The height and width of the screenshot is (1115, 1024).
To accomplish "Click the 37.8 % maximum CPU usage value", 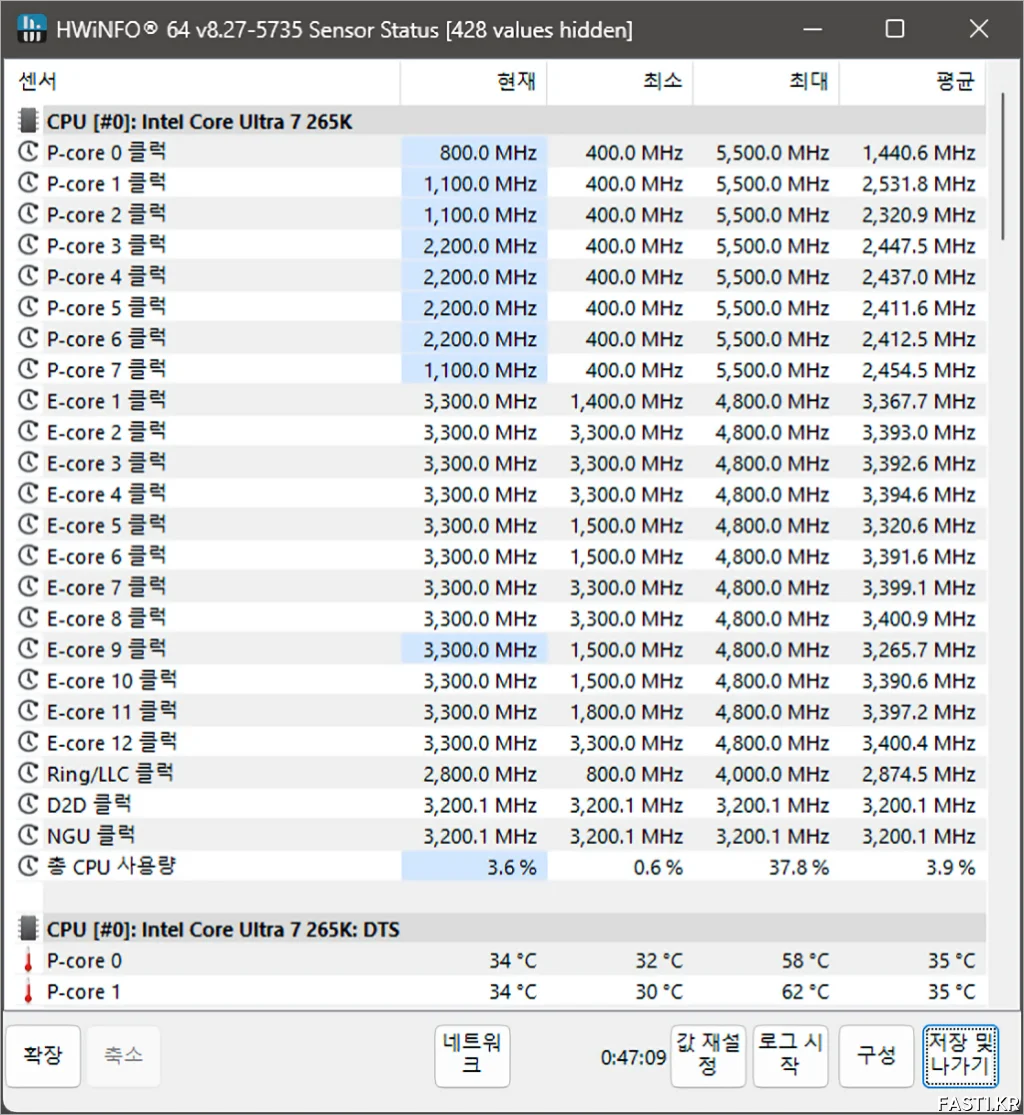I will click(x=799, y=867).
